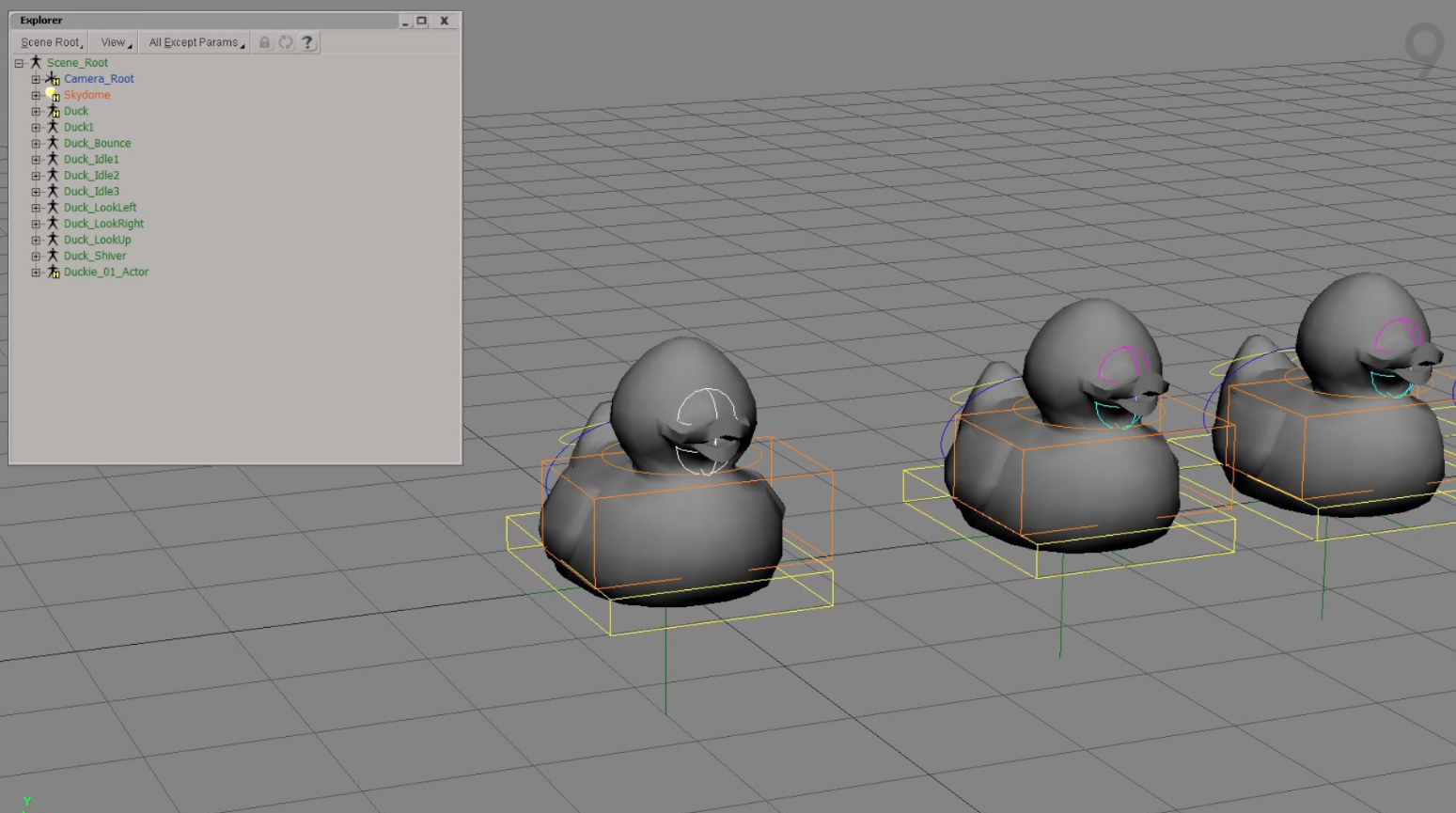Select the Duck model entry

(76, 111)
